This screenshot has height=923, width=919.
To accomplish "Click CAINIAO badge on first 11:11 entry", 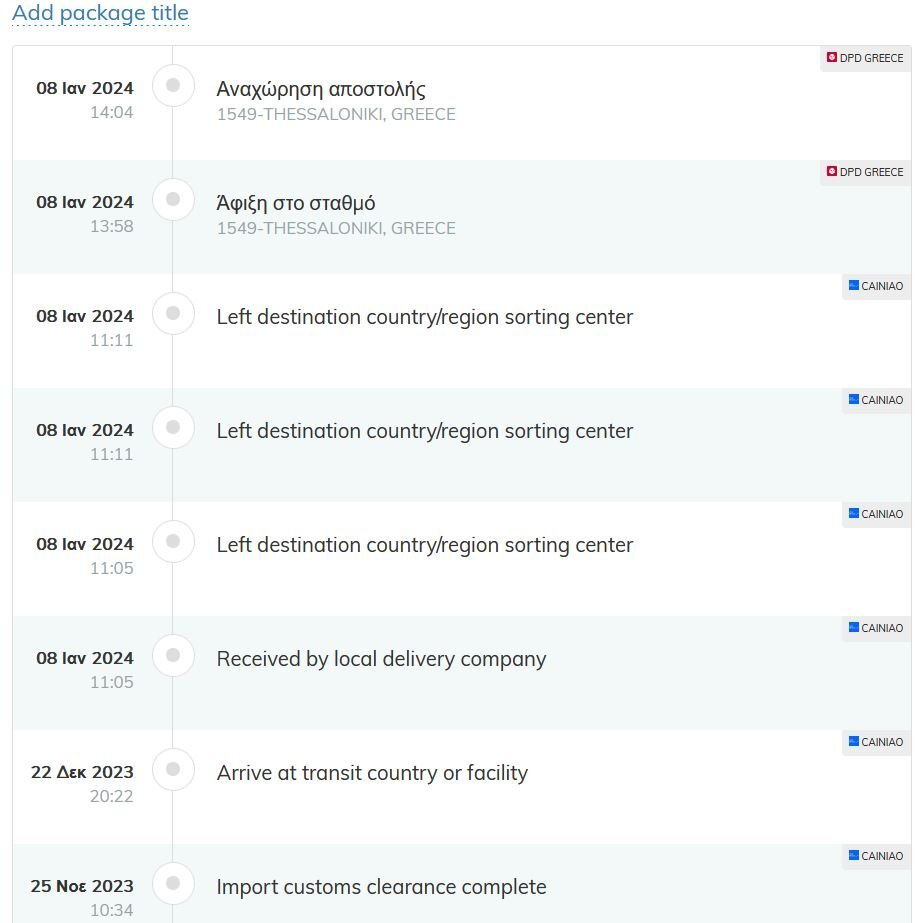I will [876, 286].
